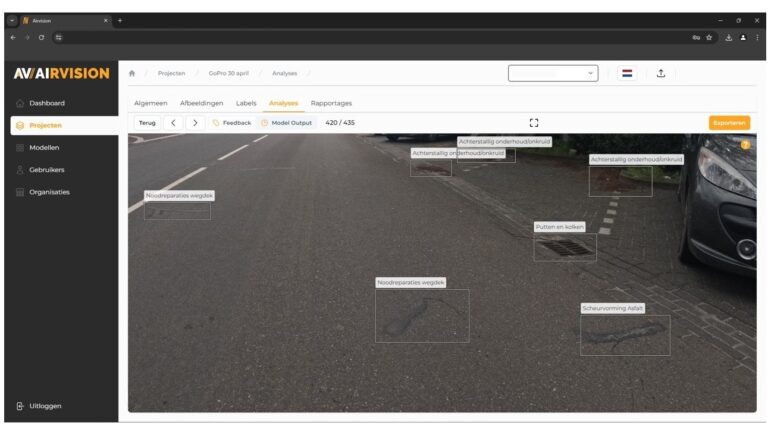This screenshot has height=432, width=768.
Task: Click the browser back arrow
Action: tap(13, 38)
